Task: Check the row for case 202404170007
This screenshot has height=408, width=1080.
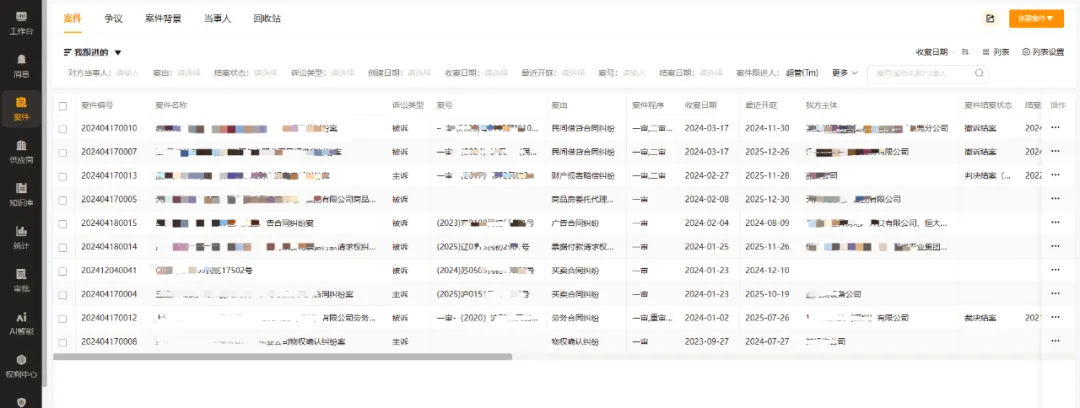Action: coord(63,152)
